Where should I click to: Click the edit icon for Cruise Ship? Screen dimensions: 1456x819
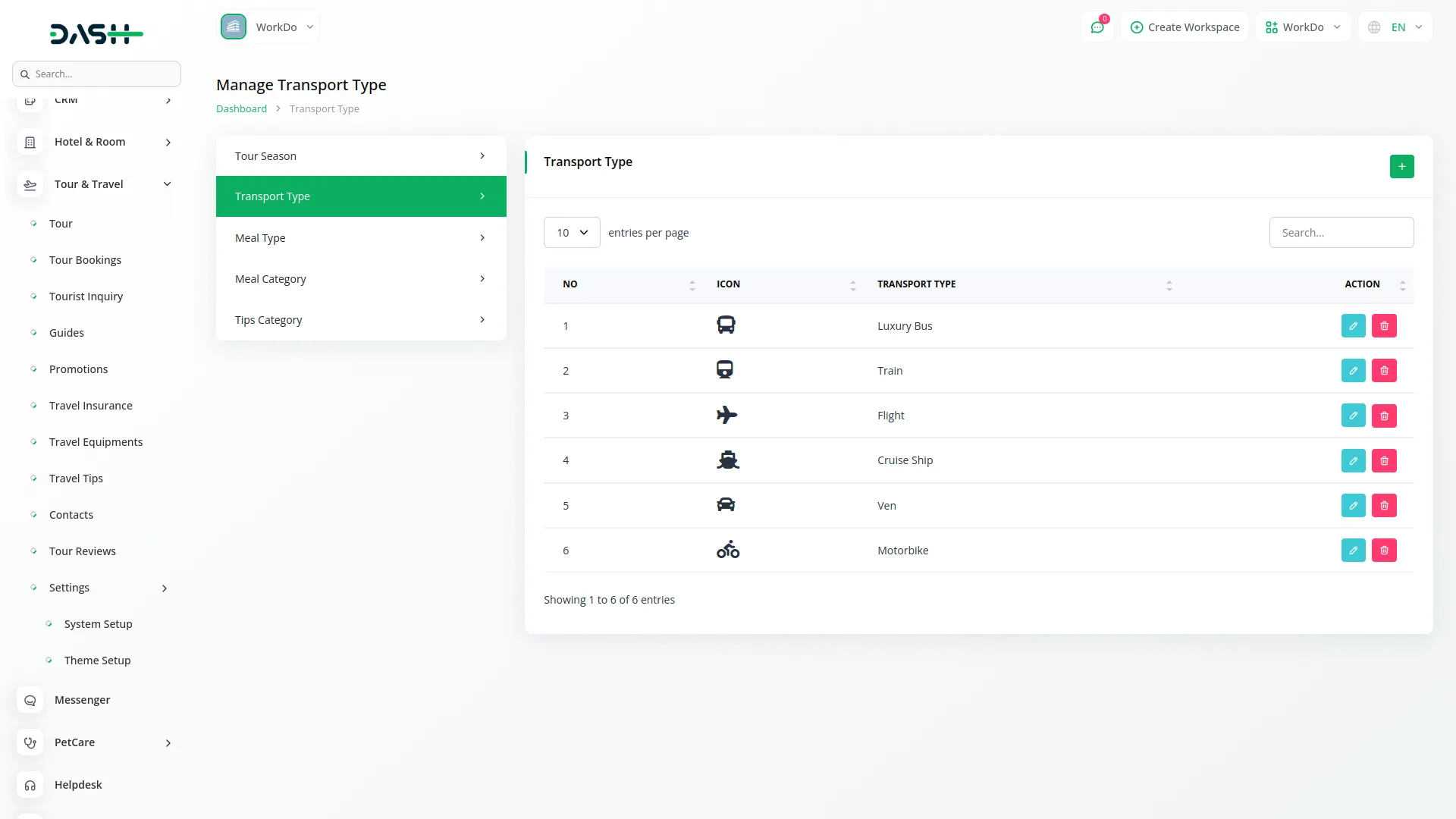tap(1353, 460)
